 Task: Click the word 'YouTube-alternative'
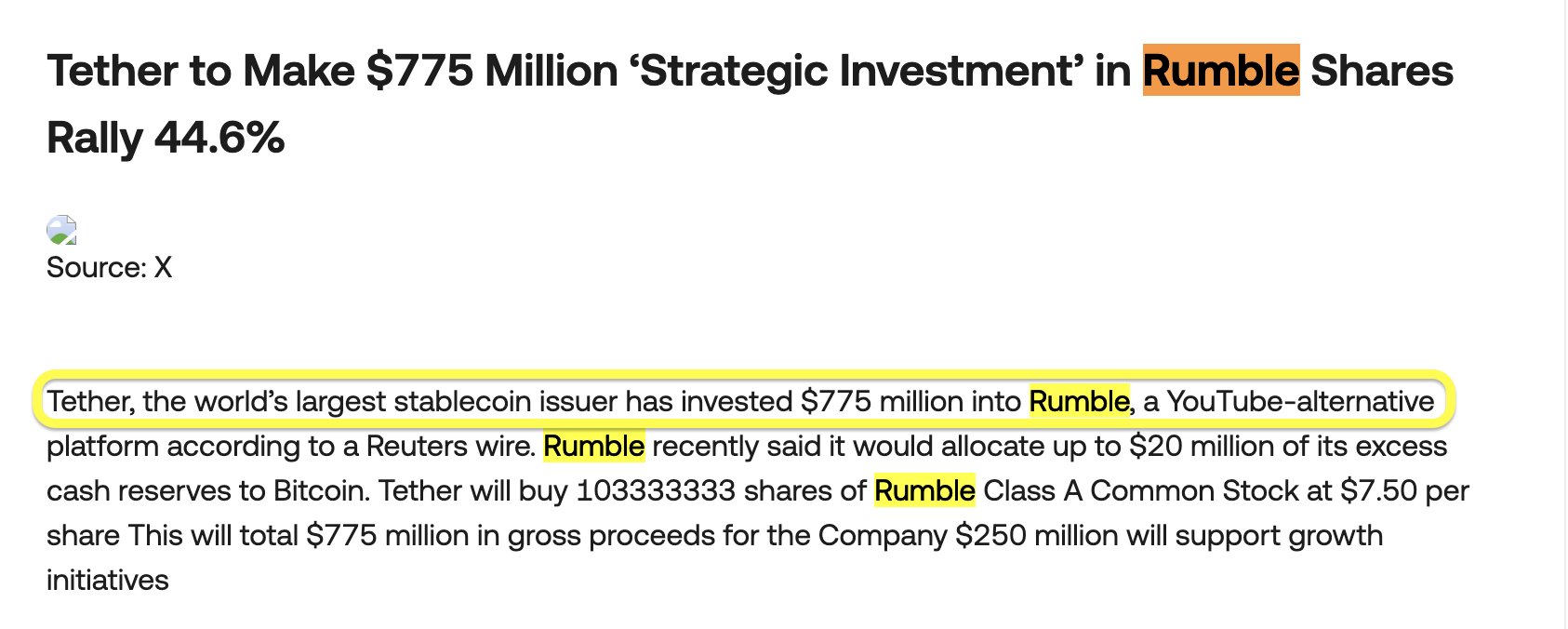(x=1300, y=401)
